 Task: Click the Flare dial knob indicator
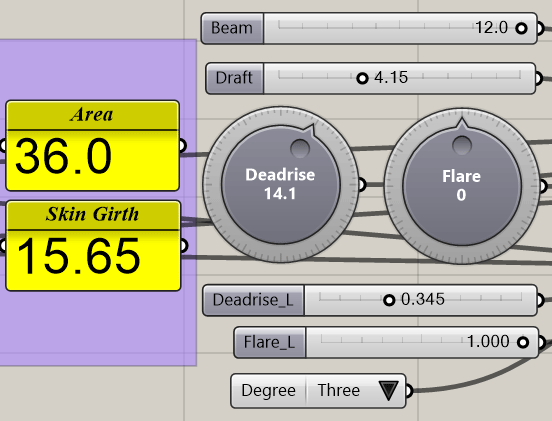tap(462, 145)
